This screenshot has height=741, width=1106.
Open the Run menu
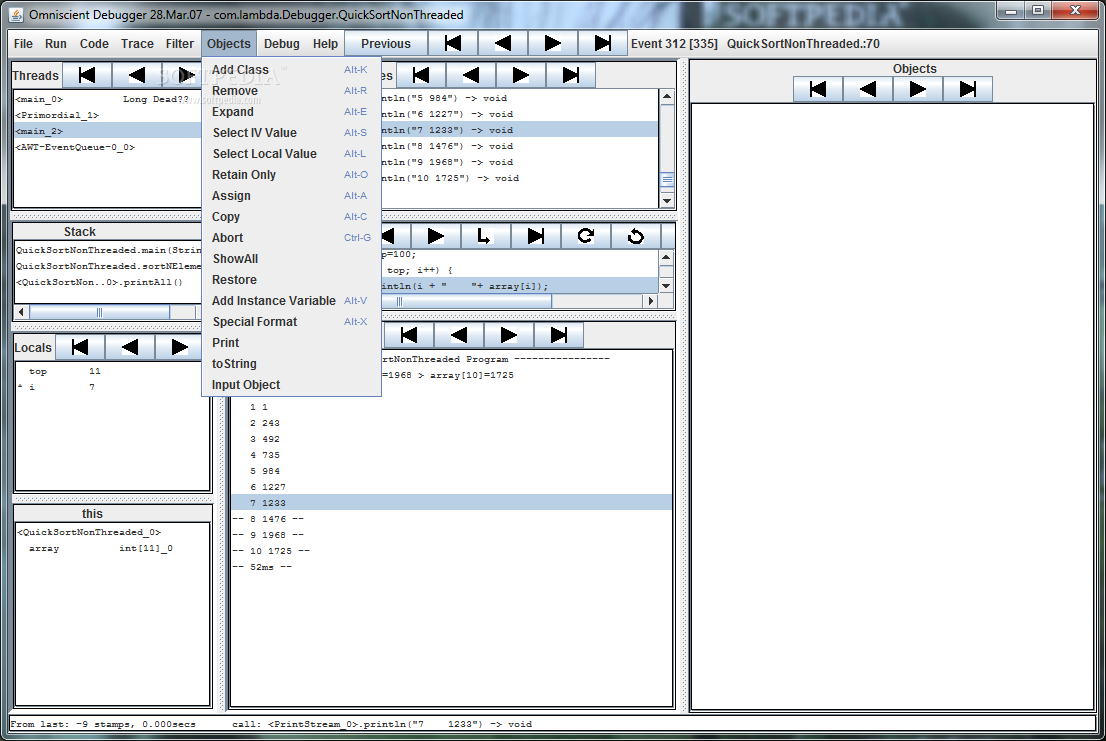click(56, 44)
